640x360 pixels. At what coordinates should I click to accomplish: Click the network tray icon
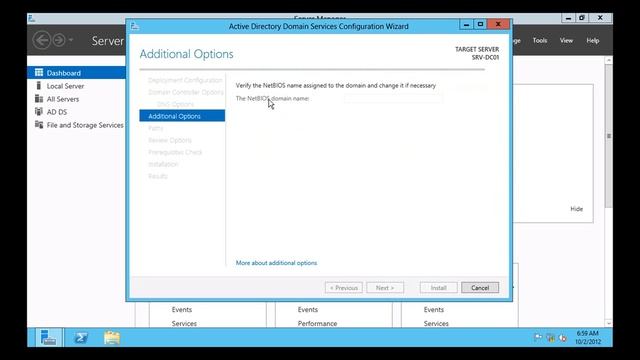[550, 338]
